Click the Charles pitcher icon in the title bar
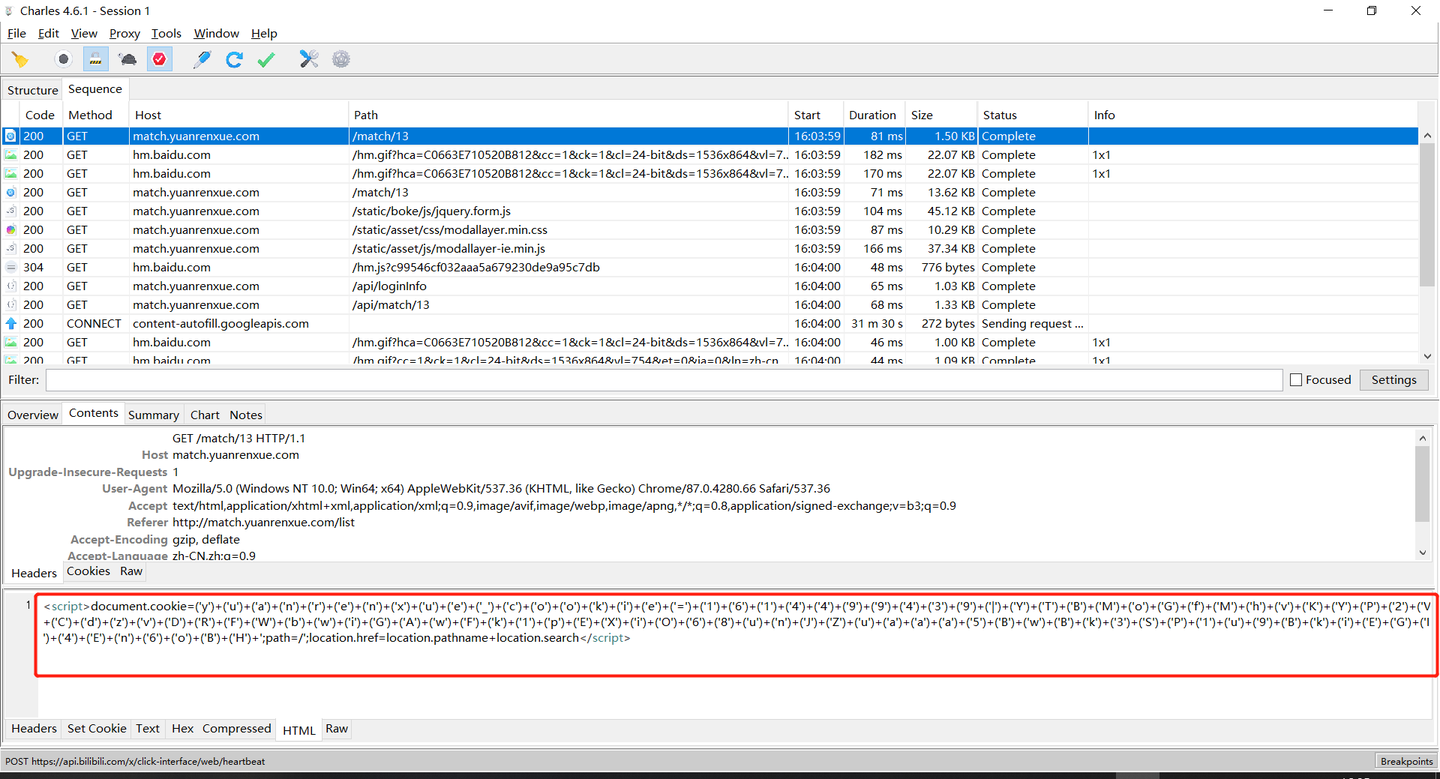The height and width of the screenshot is (779, 1440). 10,10
